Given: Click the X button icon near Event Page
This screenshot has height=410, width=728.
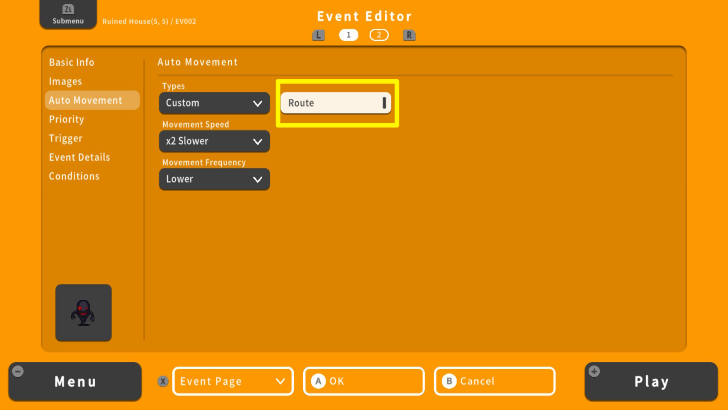Looking at the screenshot, I should click(162, 382).
